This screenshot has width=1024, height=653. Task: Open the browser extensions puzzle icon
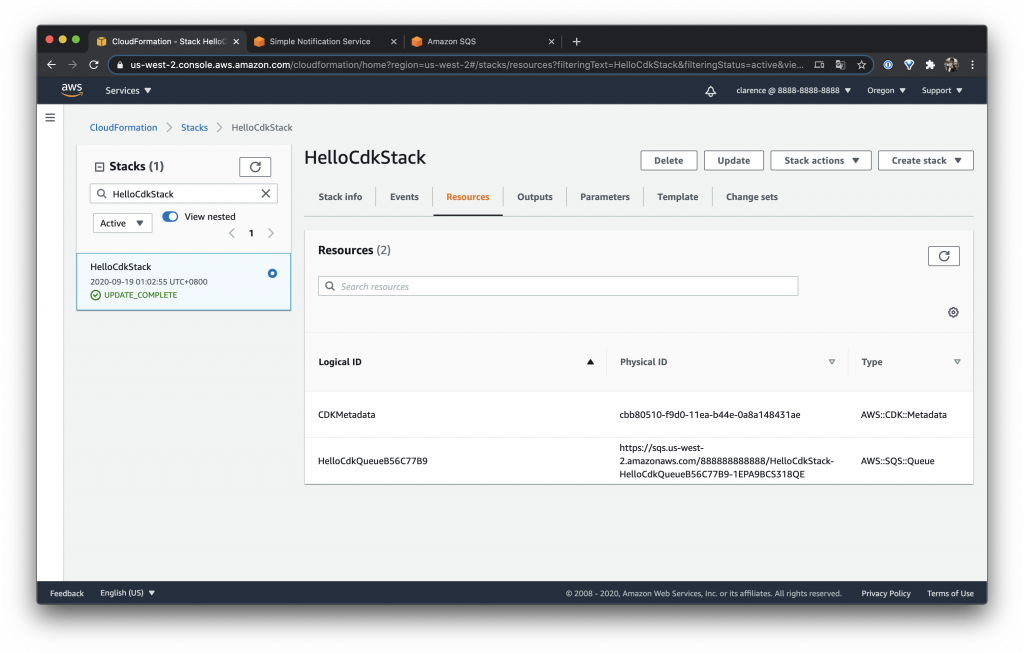[930, 65]
